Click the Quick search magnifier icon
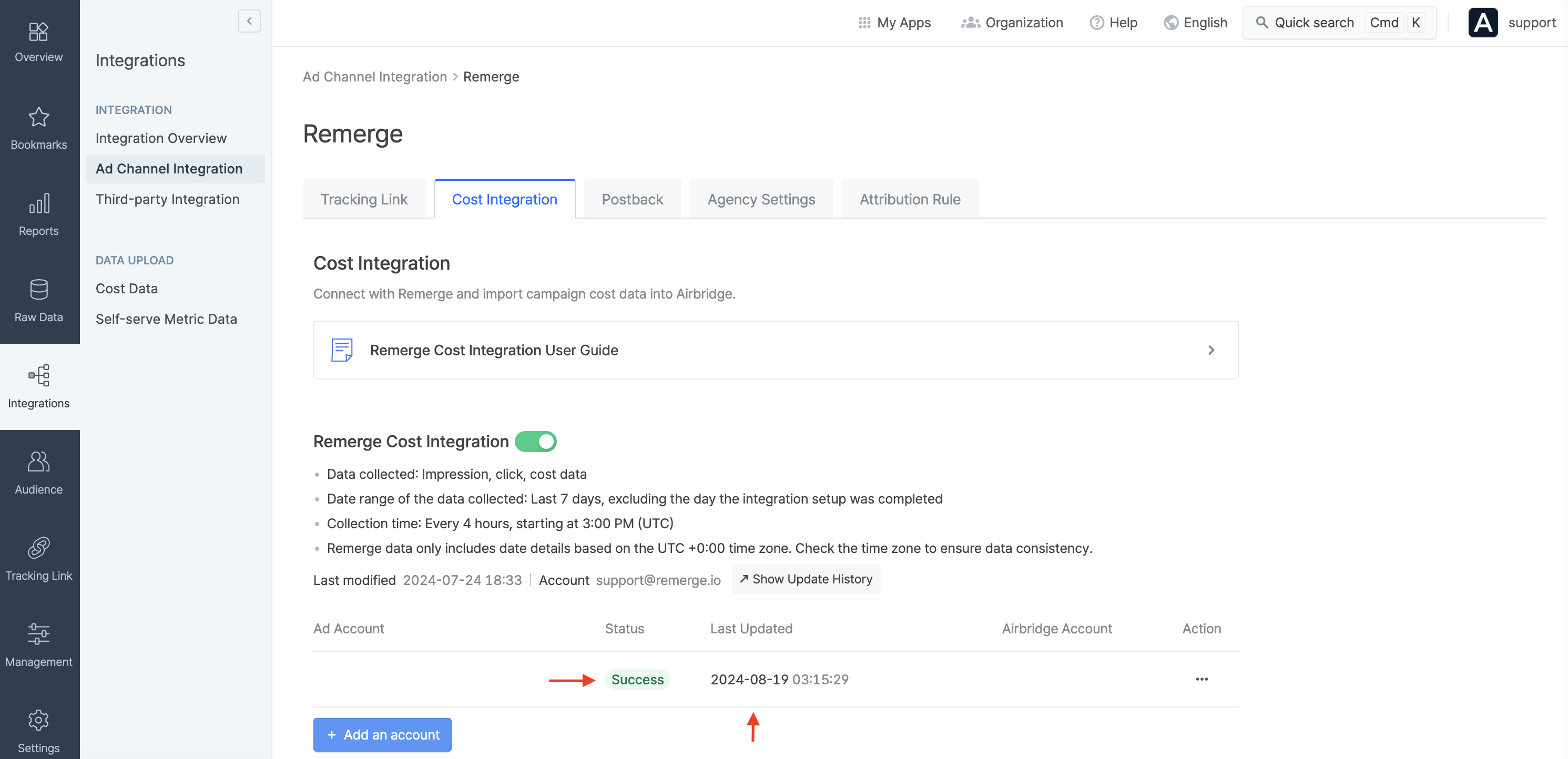The height and width of the screenshot is (759, 1568). (x=1262, y=23)
